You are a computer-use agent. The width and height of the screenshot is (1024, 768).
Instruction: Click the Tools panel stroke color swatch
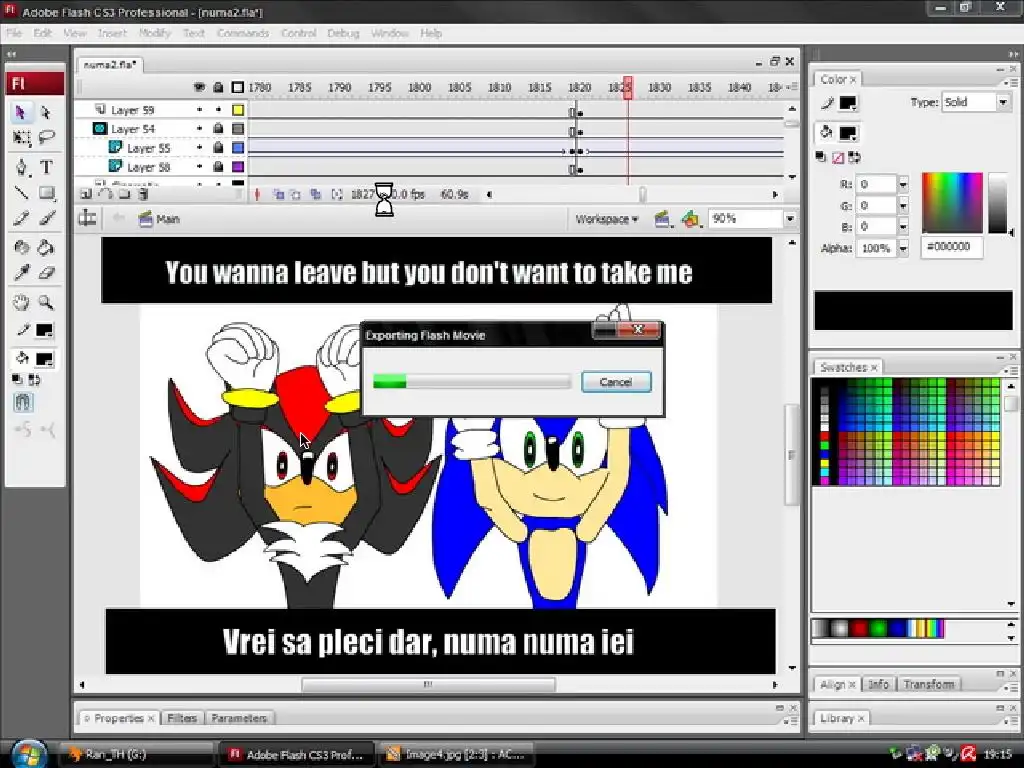click(x=44, y=330)
